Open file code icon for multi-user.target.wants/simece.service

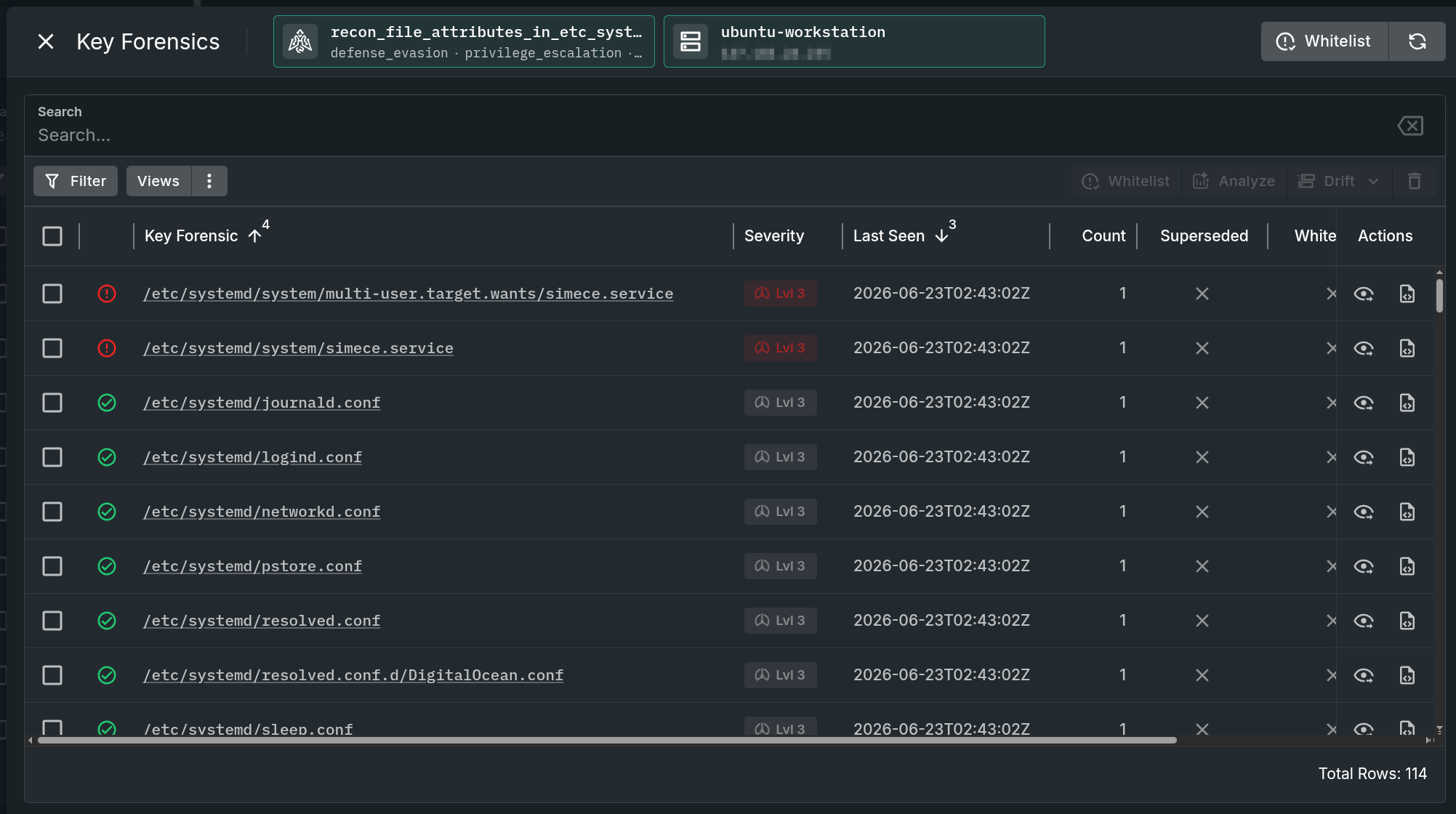1407,294
